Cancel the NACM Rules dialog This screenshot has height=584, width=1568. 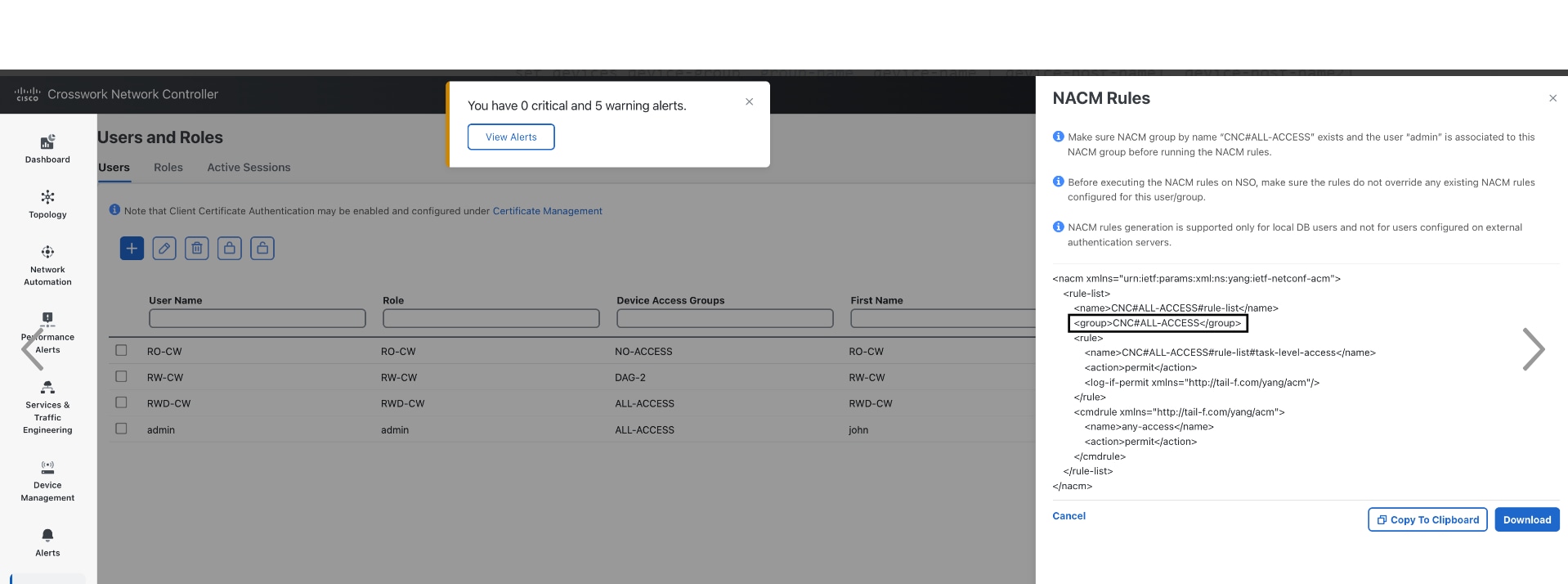(x=1068, y=516)
